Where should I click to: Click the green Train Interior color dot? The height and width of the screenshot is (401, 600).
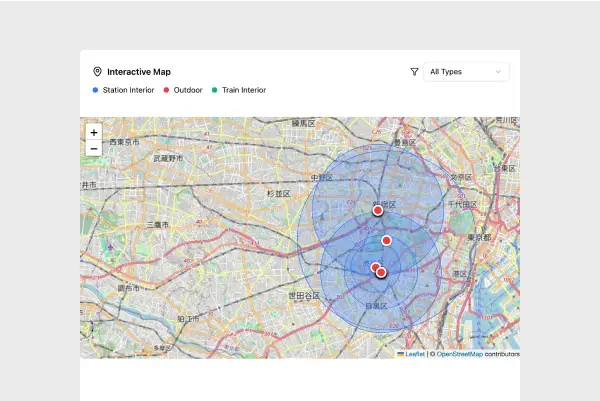tap(214, 90)
